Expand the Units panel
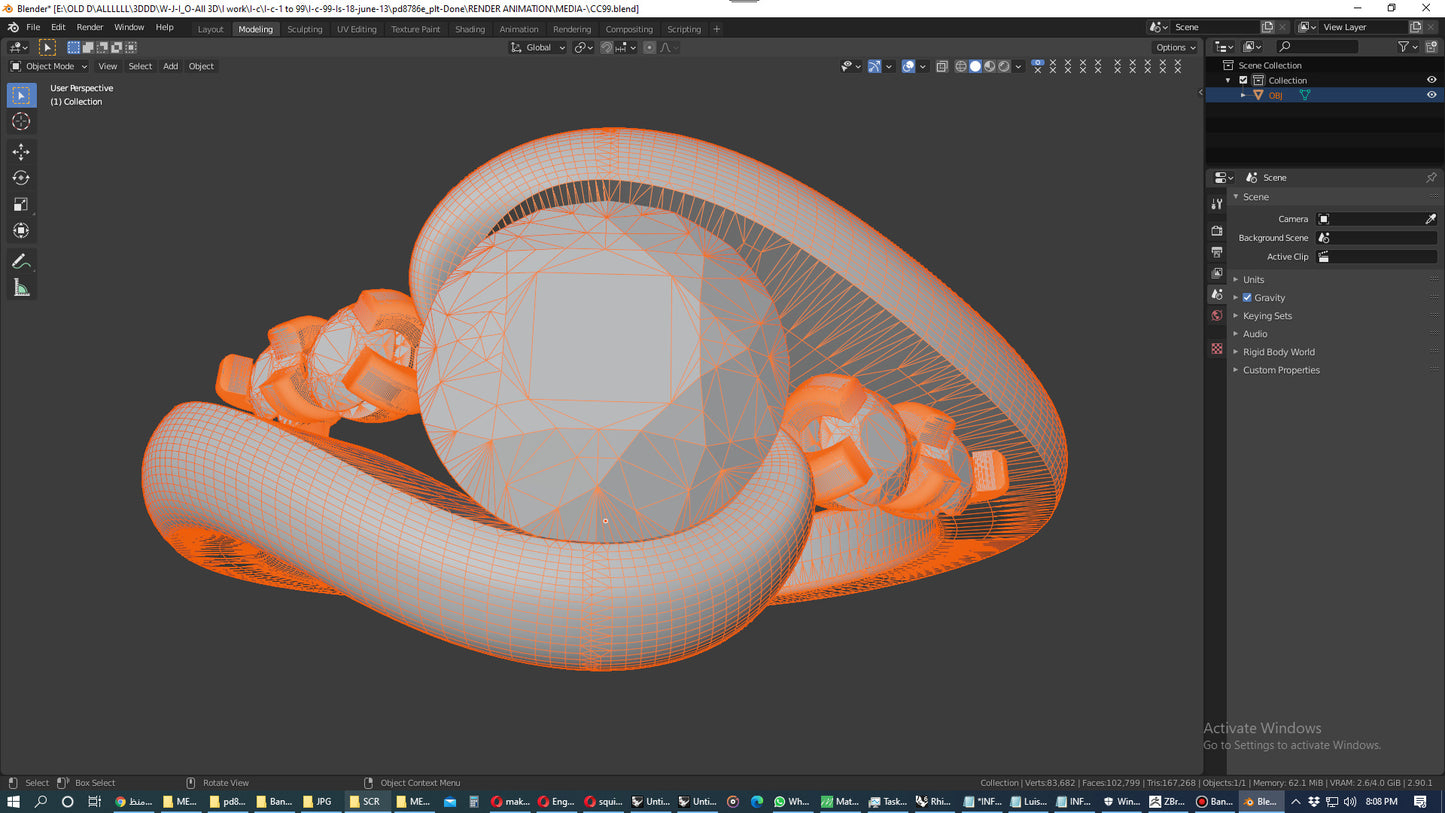 [x=1253, y=280]
